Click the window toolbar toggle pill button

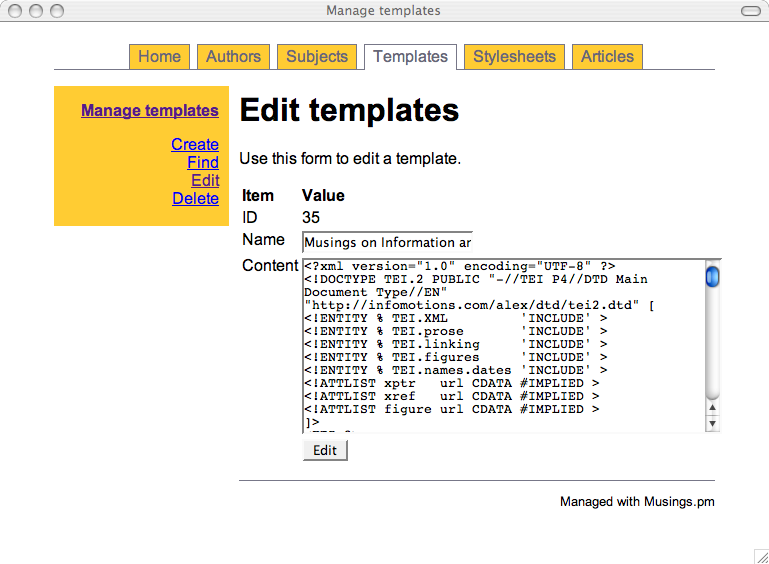tap(749, 11)
